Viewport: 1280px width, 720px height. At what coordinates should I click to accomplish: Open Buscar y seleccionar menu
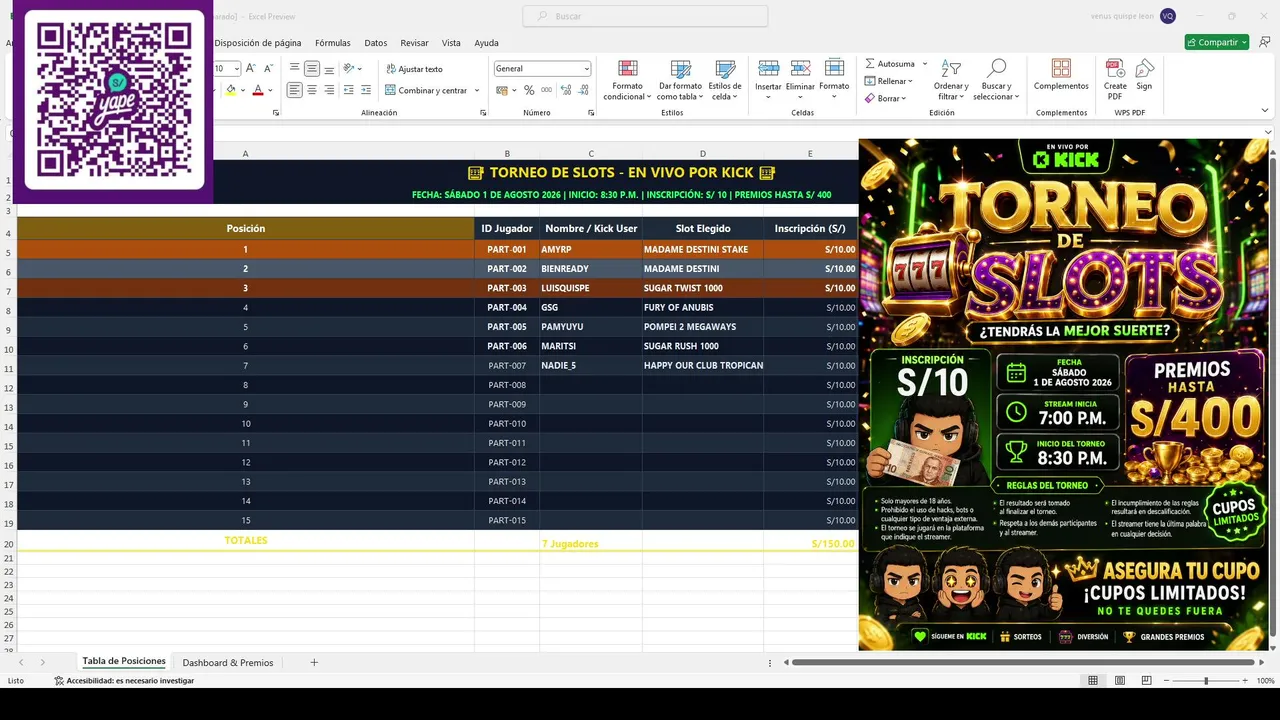click(996, 80)
